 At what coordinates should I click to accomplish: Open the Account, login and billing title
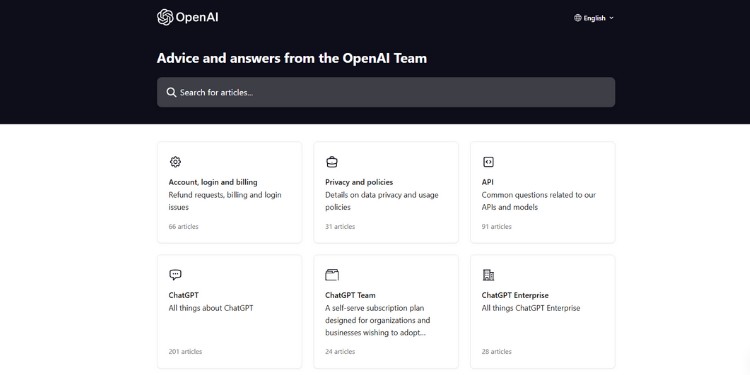[x=213, y=182]
